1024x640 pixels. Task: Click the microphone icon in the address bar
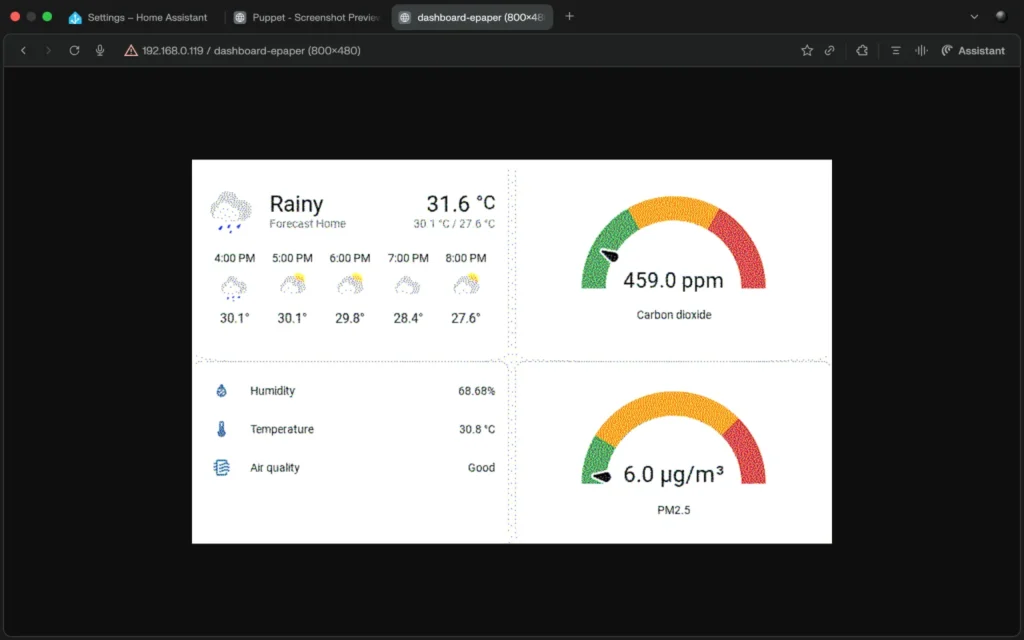coord(100,50)
